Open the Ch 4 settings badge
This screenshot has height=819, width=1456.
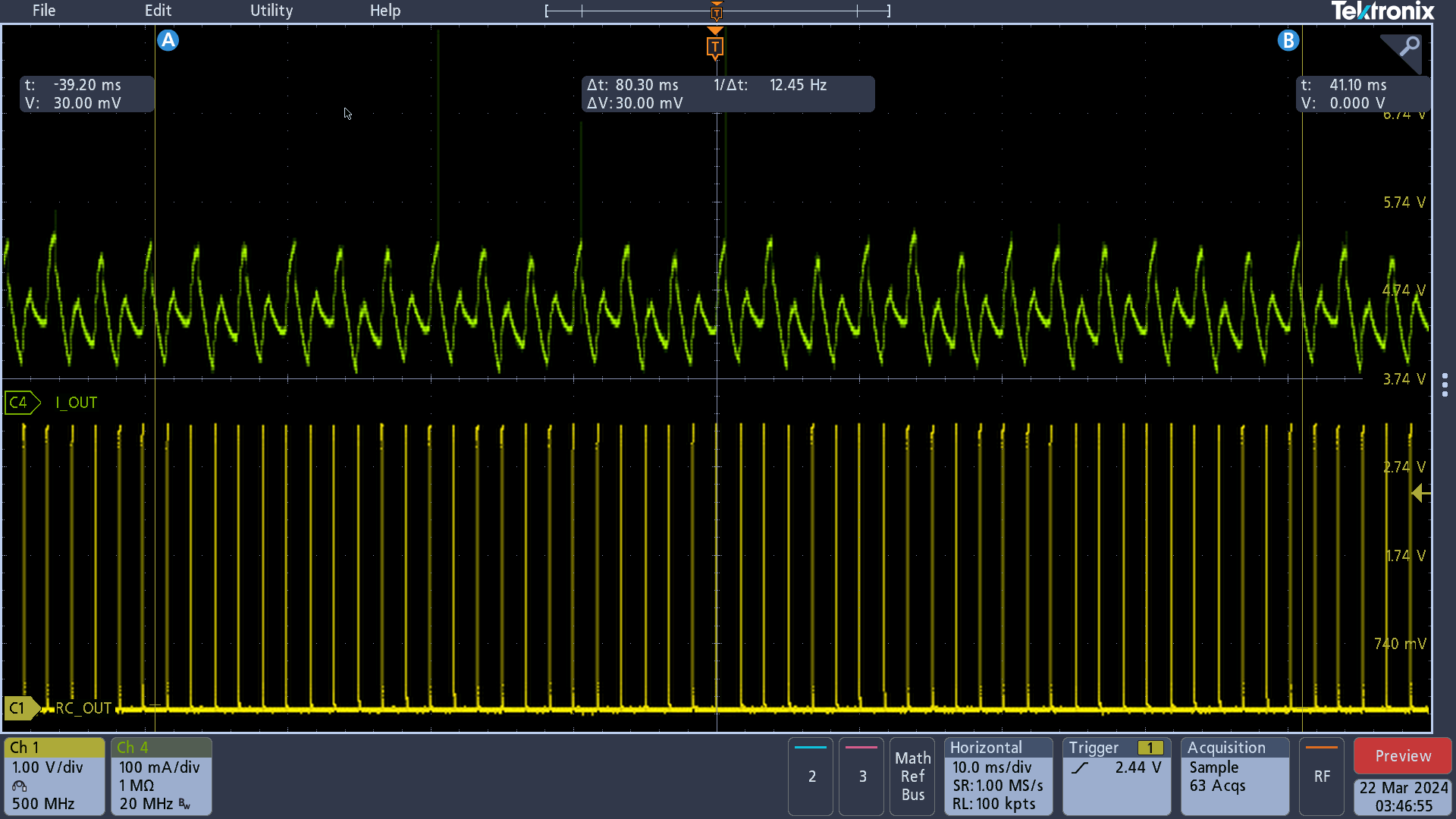[161, 776]
